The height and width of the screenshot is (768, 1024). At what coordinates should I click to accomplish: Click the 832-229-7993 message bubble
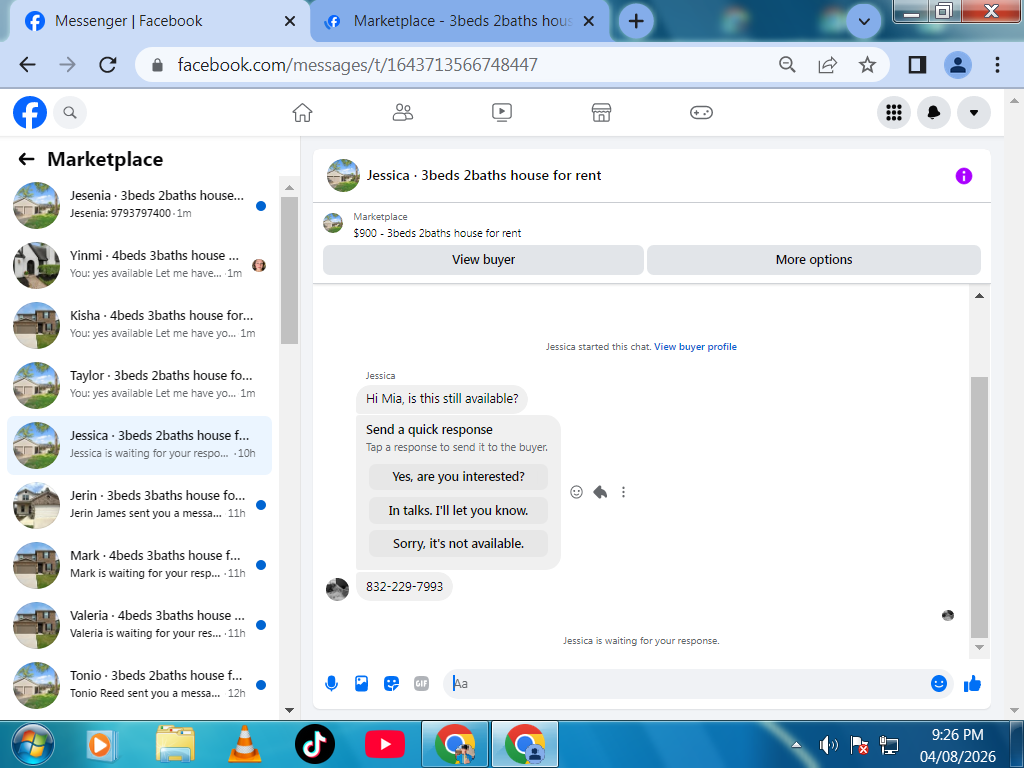404,586
